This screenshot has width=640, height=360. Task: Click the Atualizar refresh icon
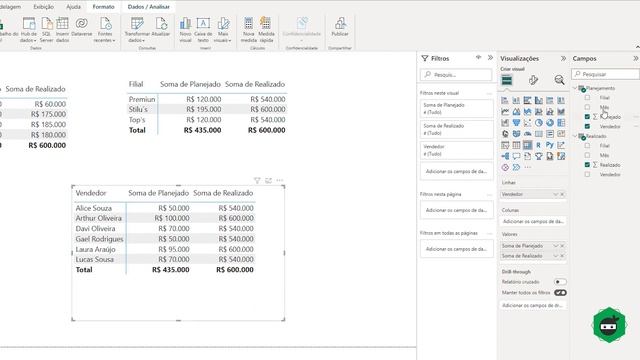click(x=161, y=27)
